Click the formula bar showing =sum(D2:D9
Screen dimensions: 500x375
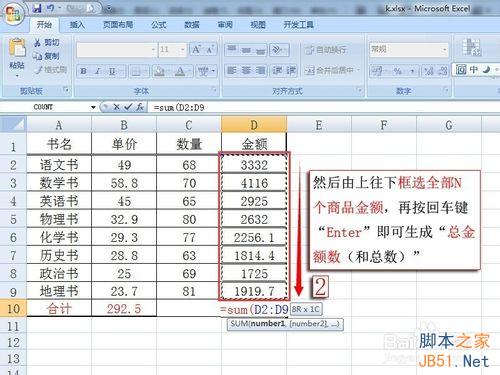coord(323,107)
